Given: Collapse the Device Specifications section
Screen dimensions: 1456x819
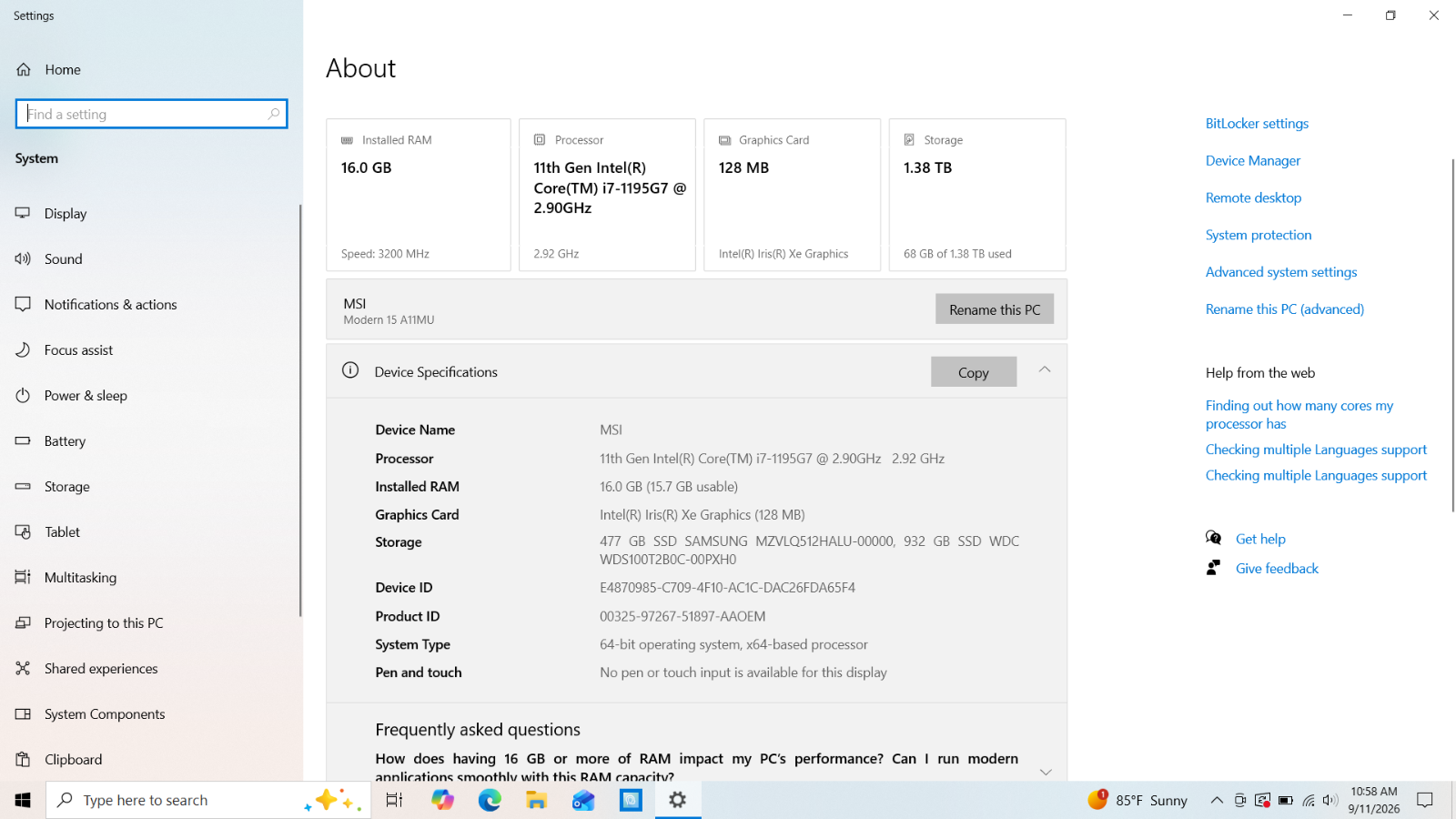Looking at the screenshot, I should click(1045, 369).
